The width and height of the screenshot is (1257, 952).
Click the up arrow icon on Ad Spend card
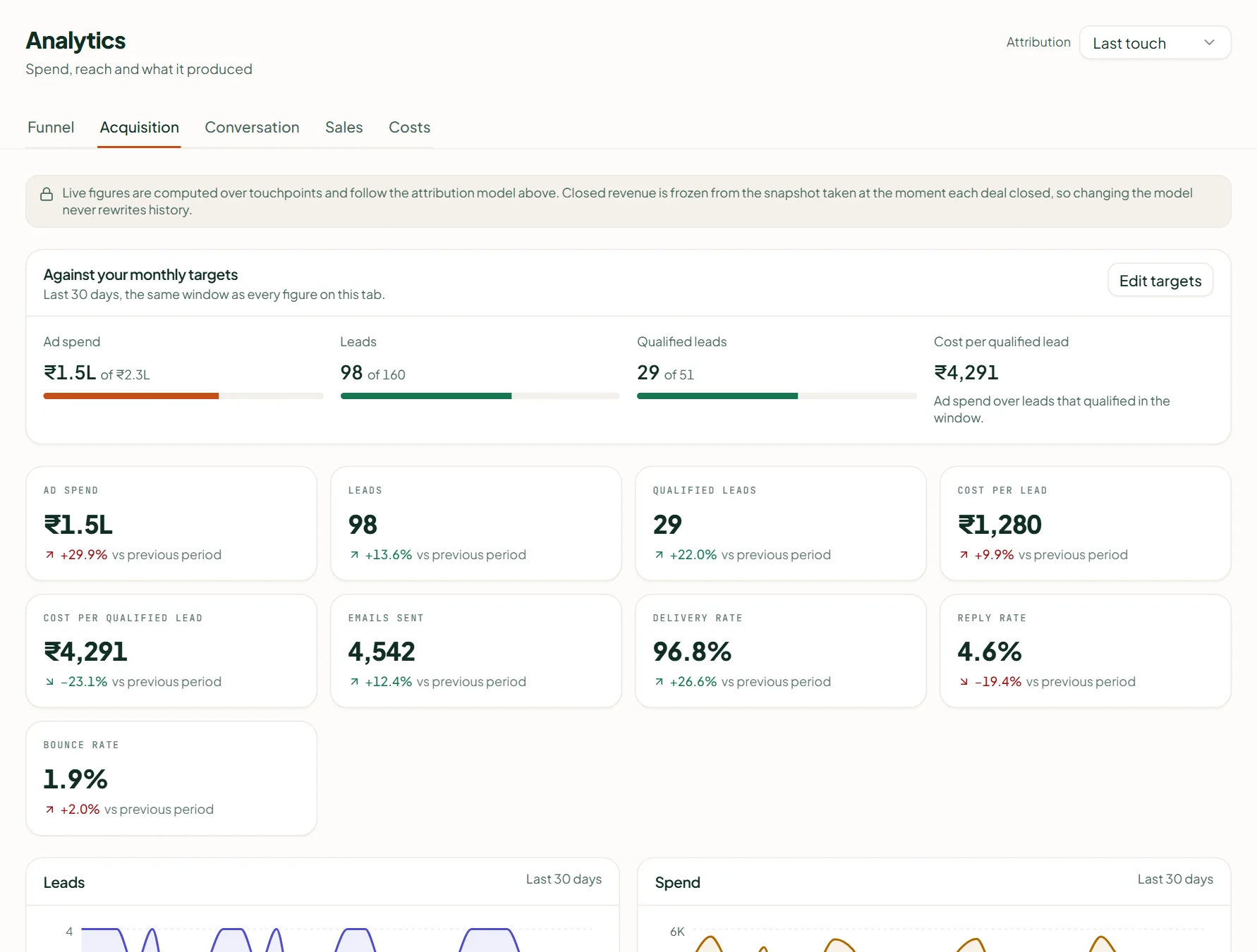pyautogui.click(x=50, y=555)
